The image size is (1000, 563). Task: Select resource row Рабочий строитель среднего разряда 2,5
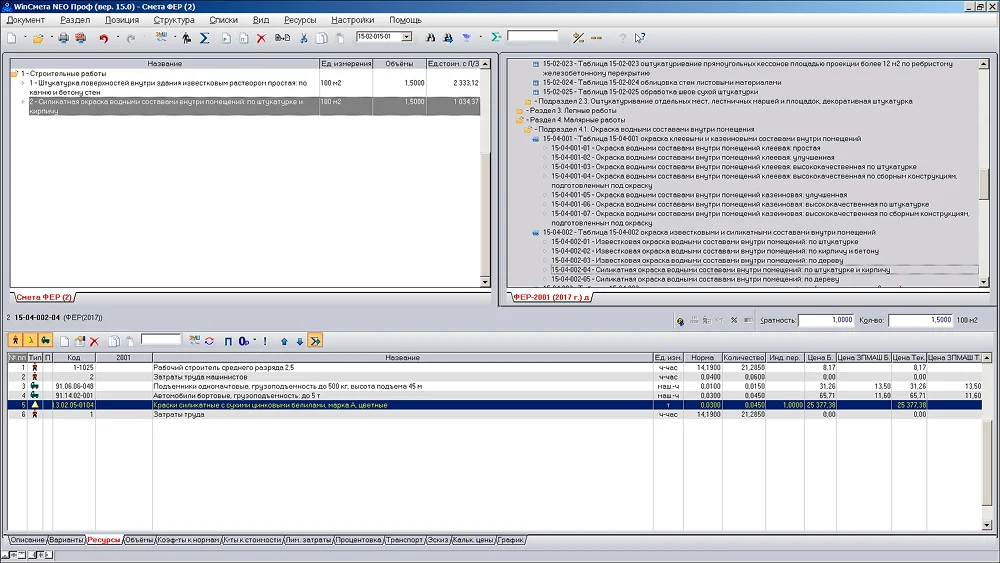coord(494,368)
